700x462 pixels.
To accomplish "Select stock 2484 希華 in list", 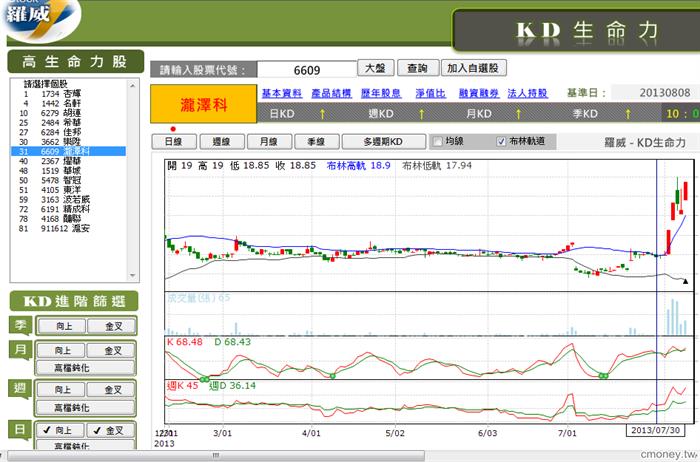I will 68,123.
